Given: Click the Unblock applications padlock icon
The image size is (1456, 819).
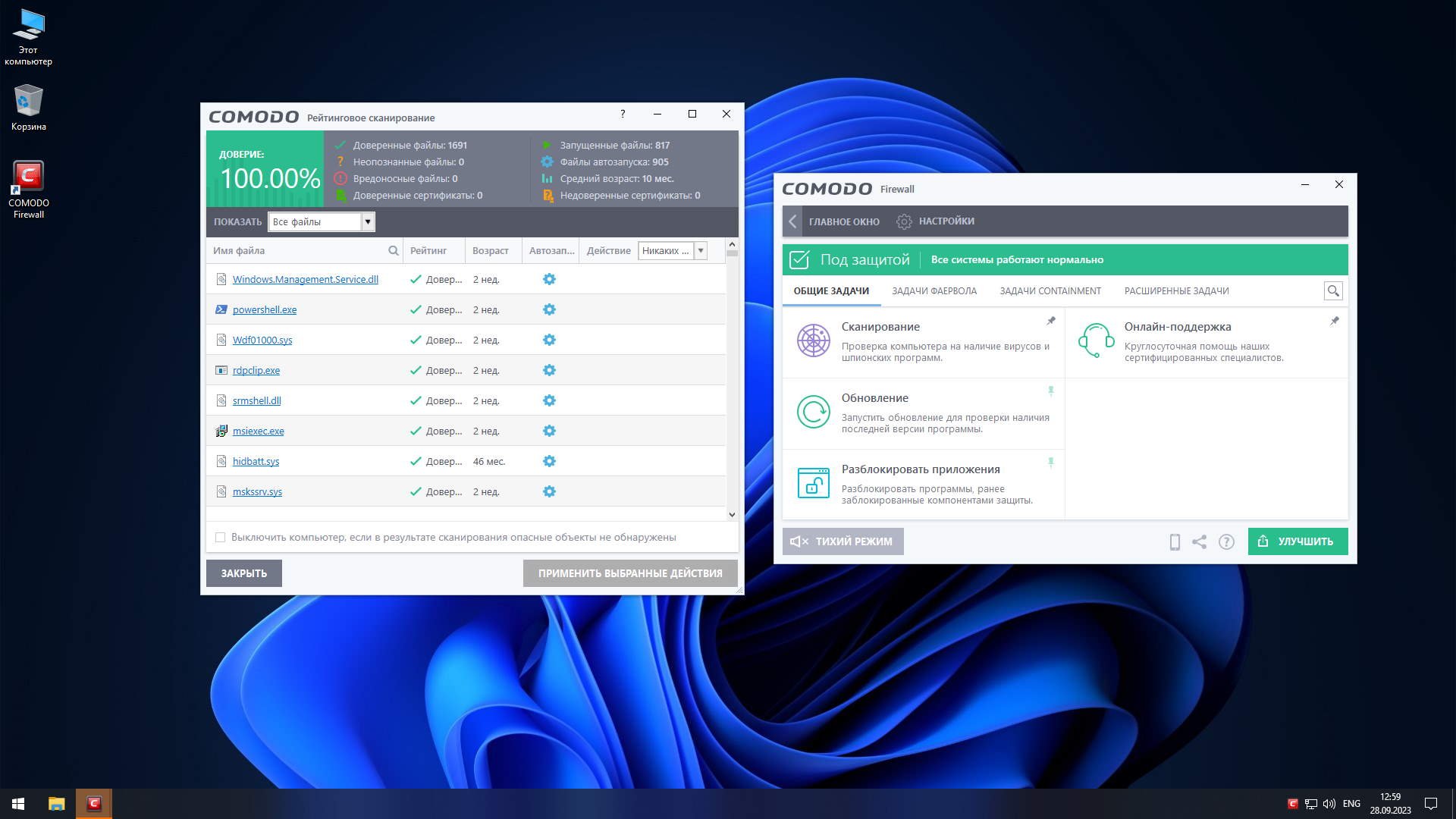Looking at the screenshot, I should click(813, 483).
